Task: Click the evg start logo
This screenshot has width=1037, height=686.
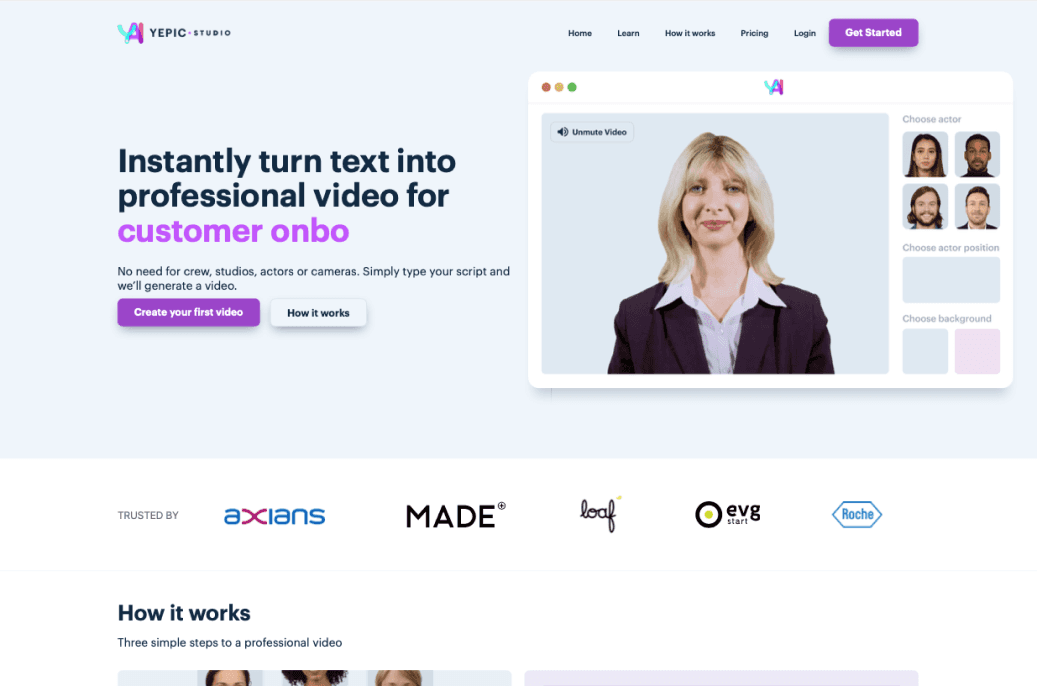Action: click(727, 514)
